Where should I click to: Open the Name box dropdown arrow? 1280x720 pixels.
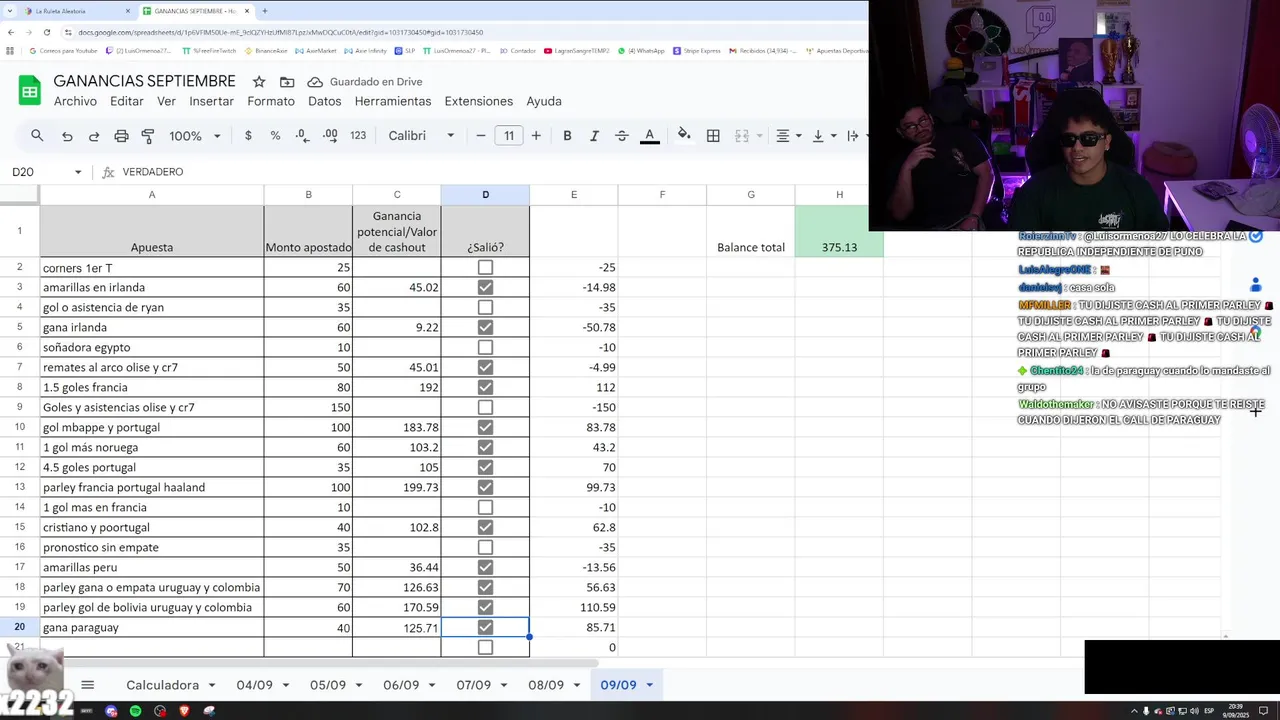(78, 172)
